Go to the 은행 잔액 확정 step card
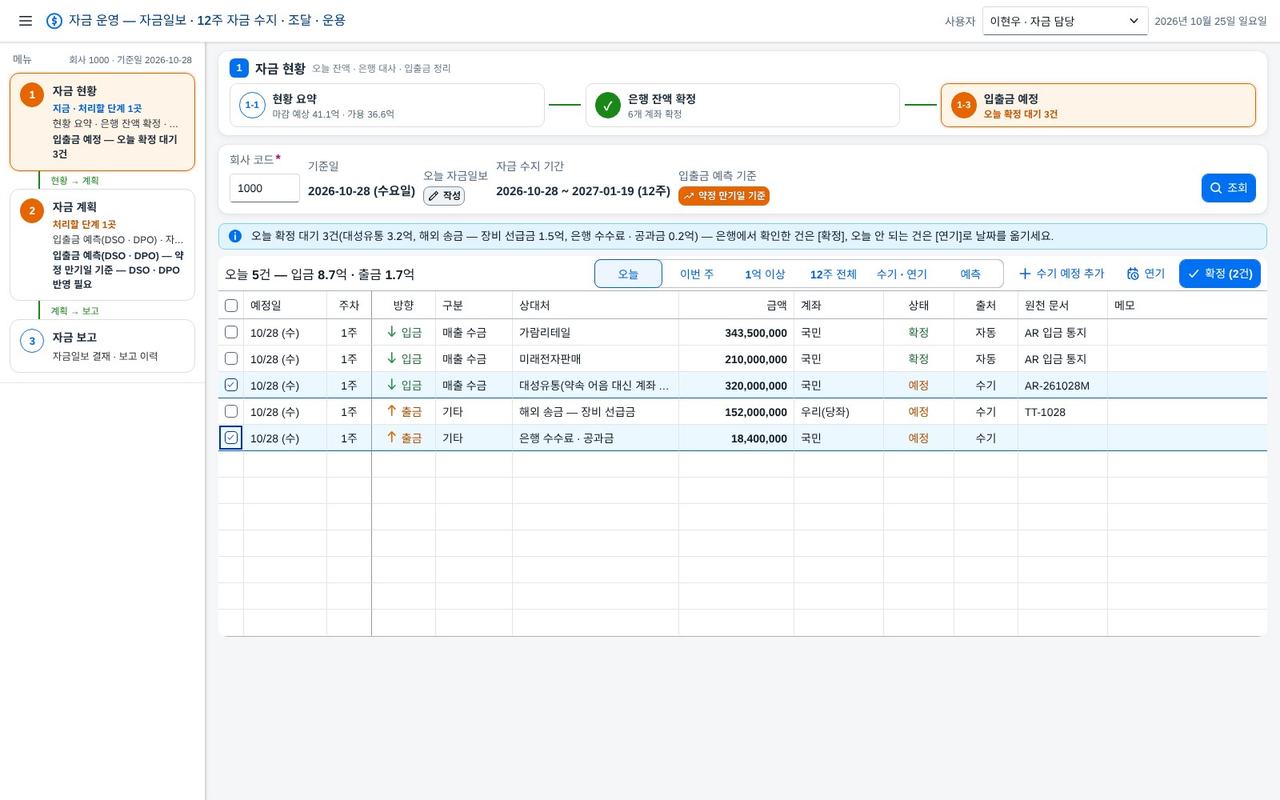Viewport: 1280px width, 800px height. 743,105
